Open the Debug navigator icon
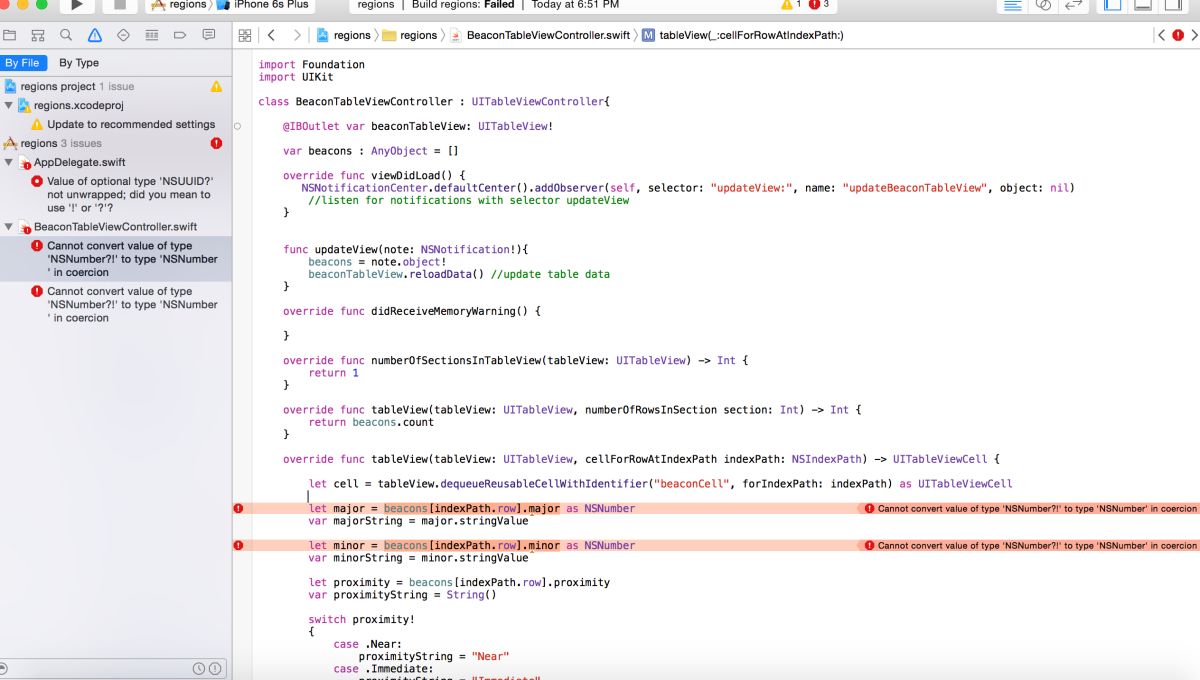The width and height of the screenshot is (1200, 680). point(151,35)
